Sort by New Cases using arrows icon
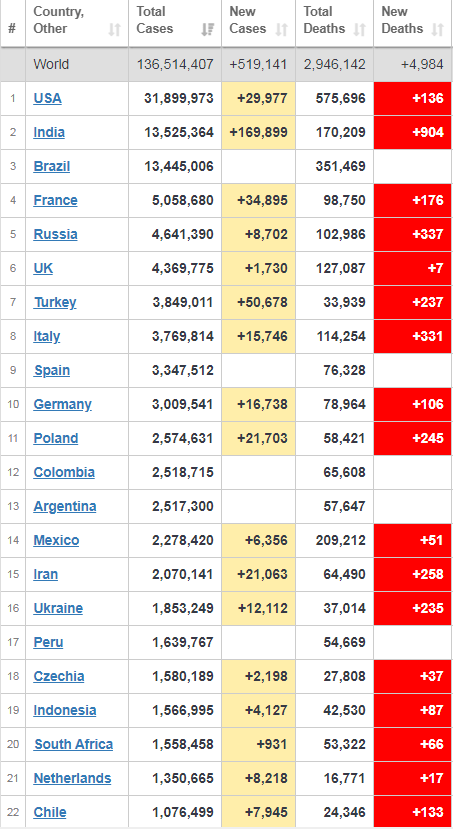Viewport: 453px width, 829px height. [282, 30]
